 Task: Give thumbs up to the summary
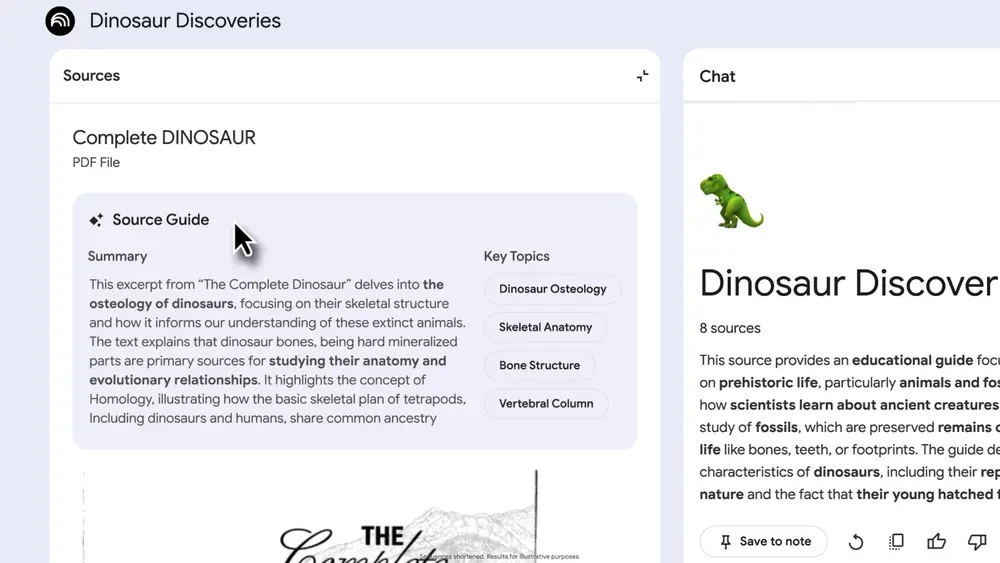point(936,541)
